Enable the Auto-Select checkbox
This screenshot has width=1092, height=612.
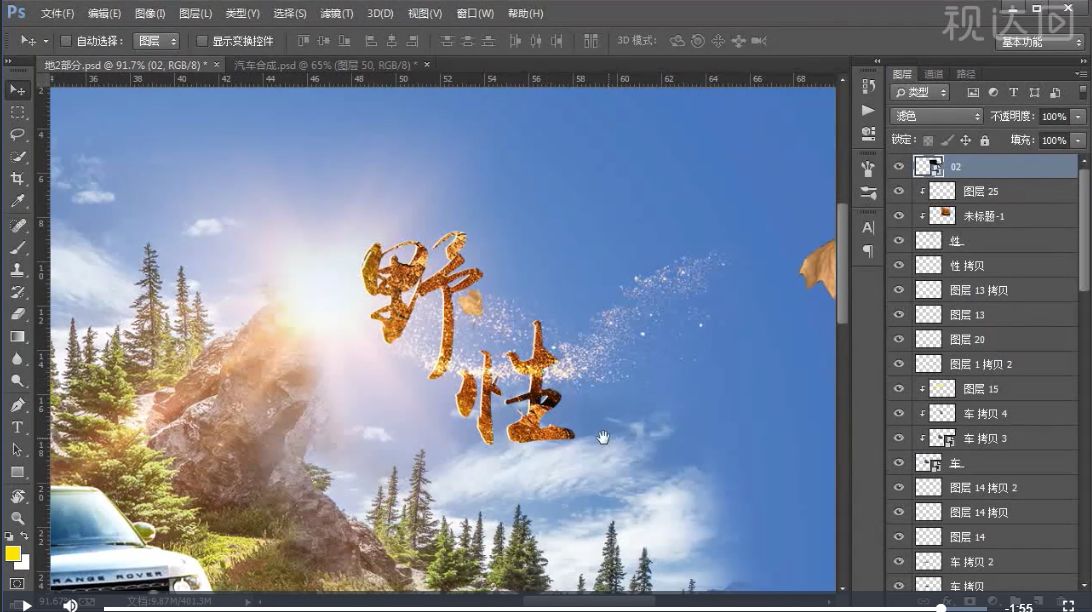(66, 41)
